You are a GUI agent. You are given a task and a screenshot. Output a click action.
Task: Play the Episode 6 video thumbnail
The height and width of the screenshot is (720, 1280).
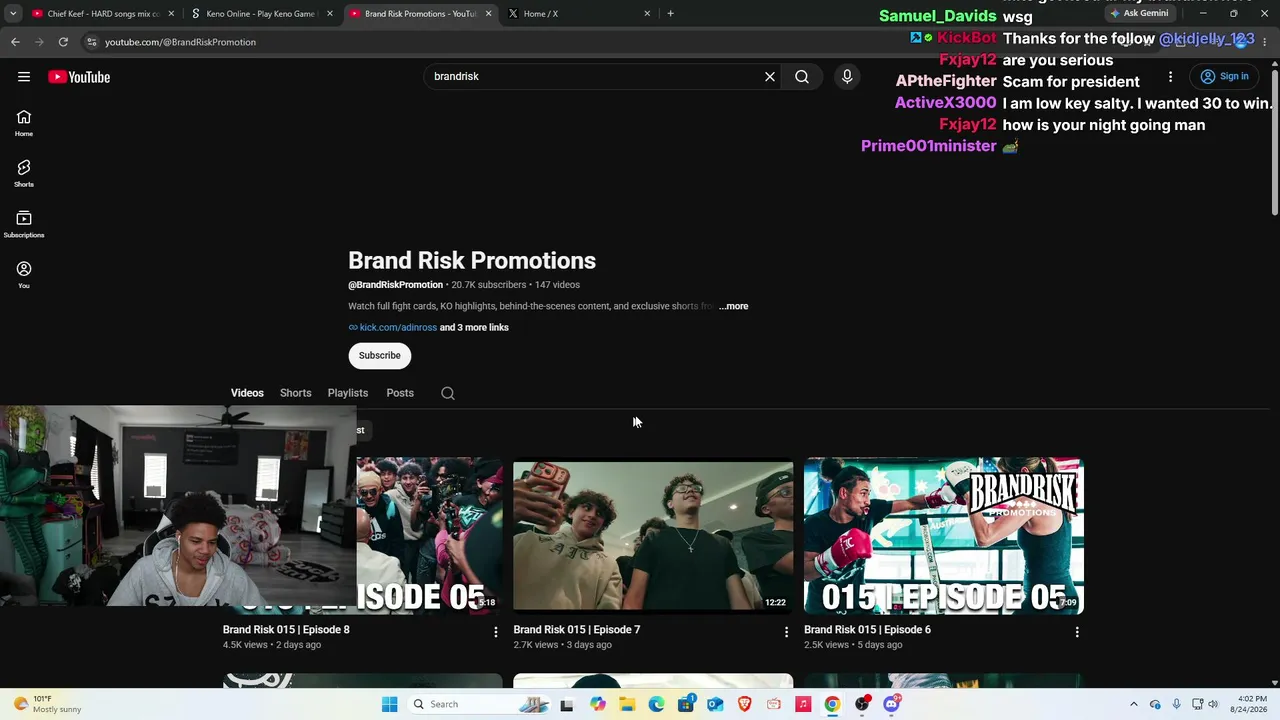944,535
